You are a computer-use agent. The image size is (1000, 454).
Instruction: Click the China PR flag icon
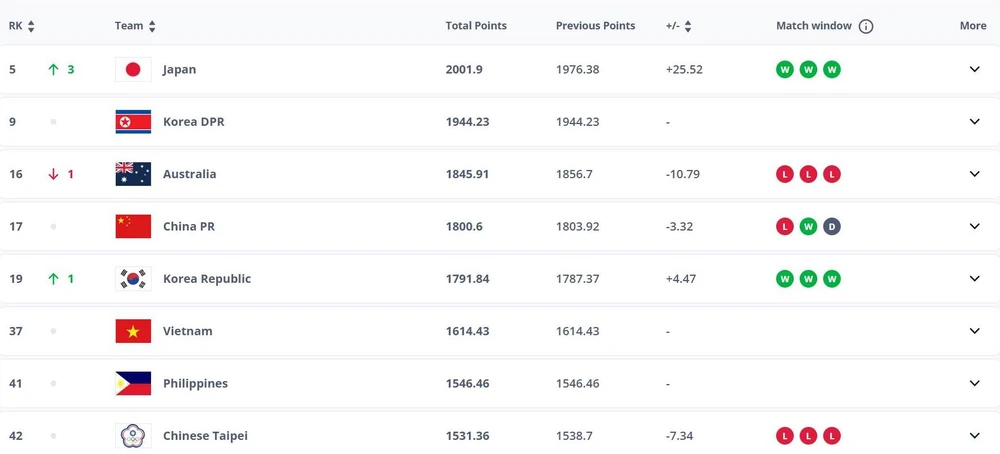[x=133, y=226]
